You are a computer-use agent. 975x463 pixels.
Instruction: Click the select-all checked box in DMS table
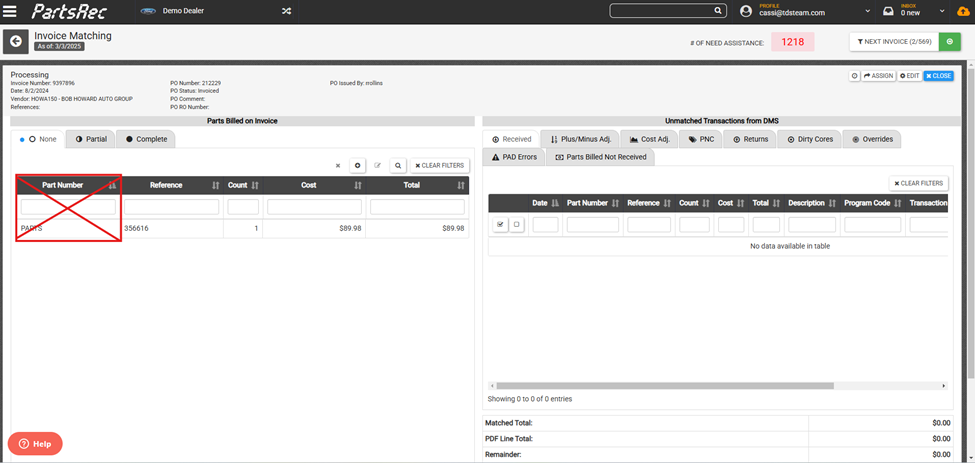pos(501,225)
